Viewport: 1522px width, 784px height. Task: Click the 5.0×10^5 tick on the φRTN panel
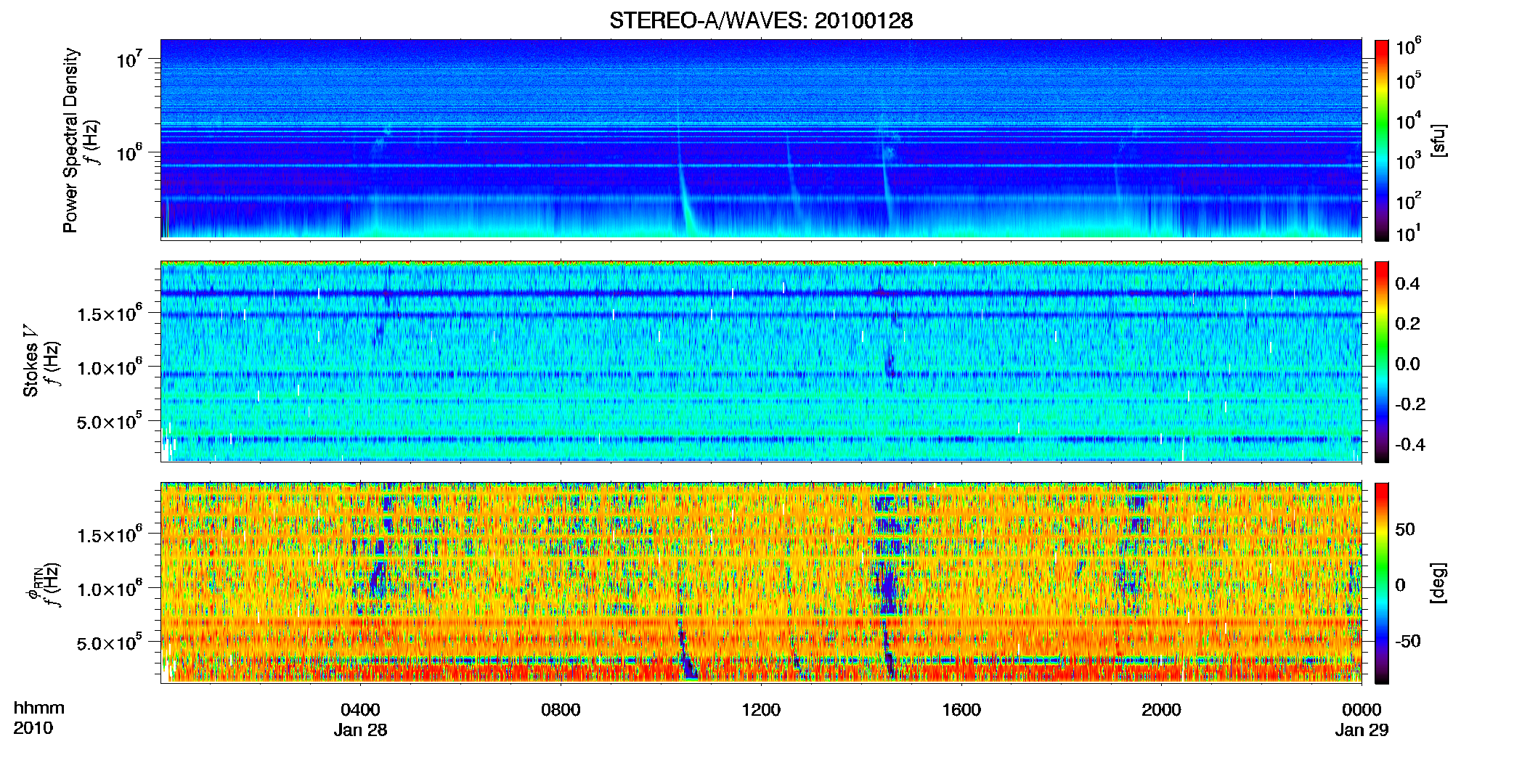[x=110, y=642]
